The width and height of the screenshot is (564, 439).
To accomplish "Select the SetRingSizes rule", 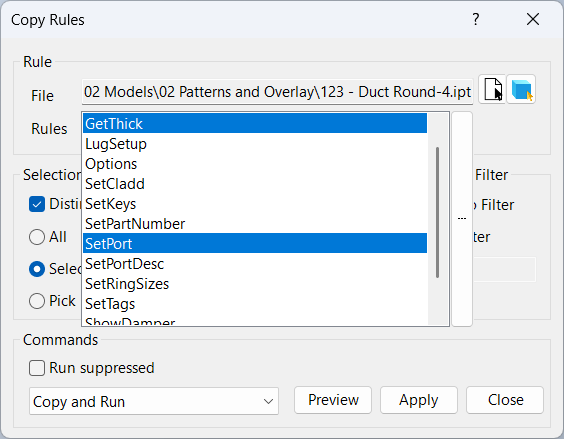I will click(x=255, y=284).
